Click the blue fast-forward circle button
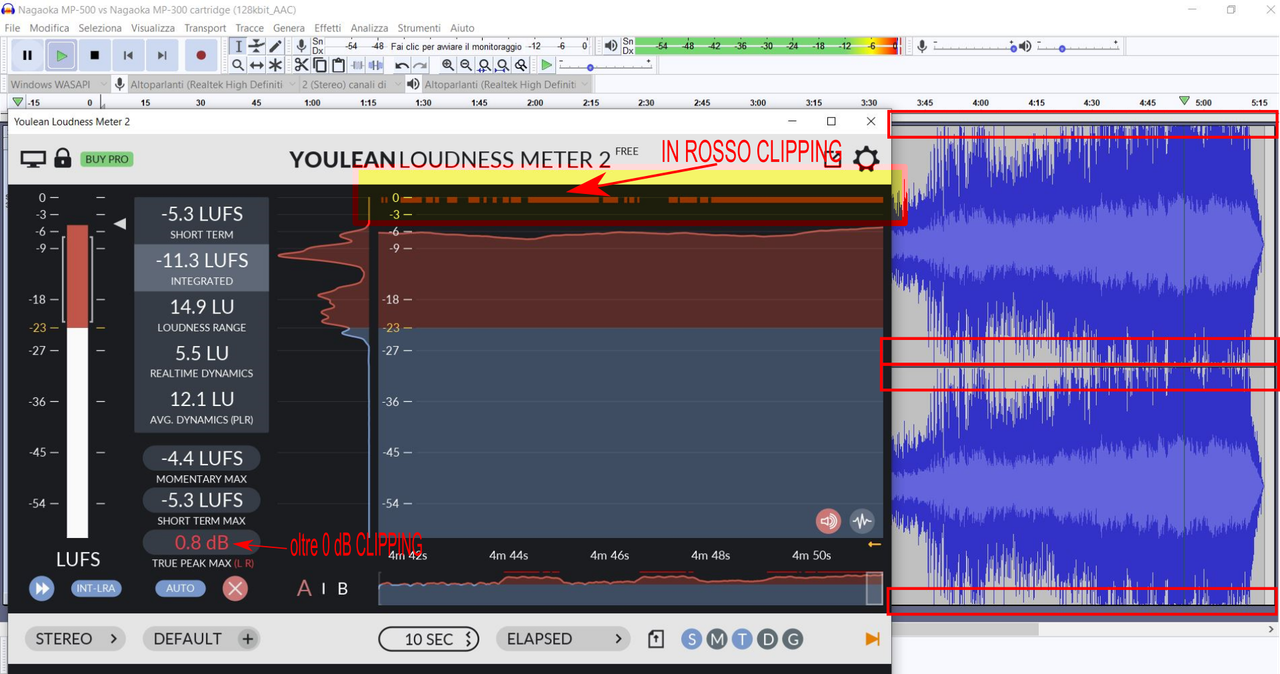1280x674 pixels. [x=41, y=588]
